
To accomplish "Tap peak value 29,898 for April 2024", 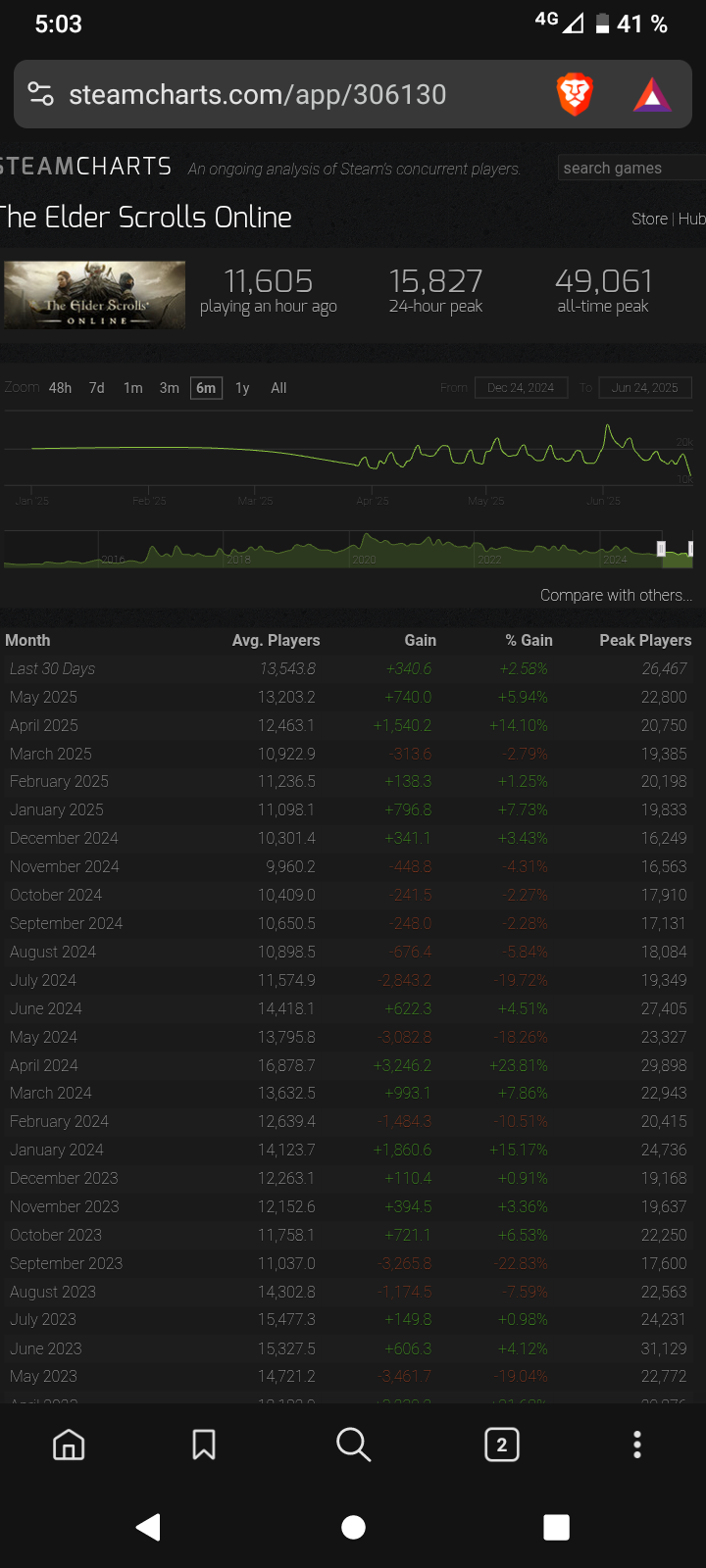I will click(664, 1065).
